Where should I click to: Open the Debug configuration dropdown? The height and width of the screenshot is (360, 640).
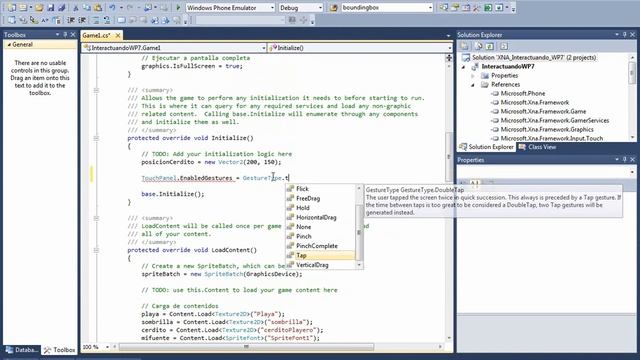click(320, 8)
